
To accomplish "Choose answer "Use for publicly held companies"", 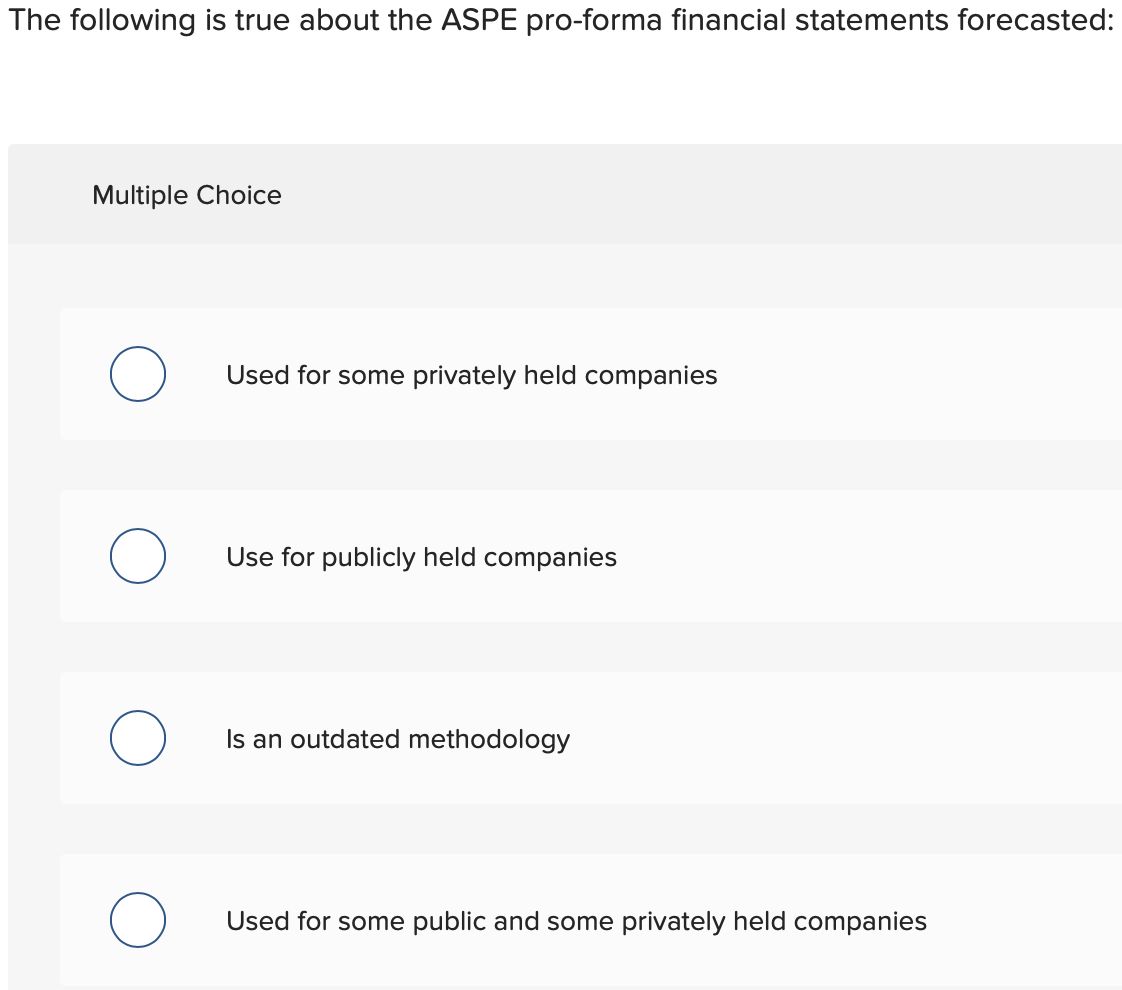I will (x=421, y=557).
